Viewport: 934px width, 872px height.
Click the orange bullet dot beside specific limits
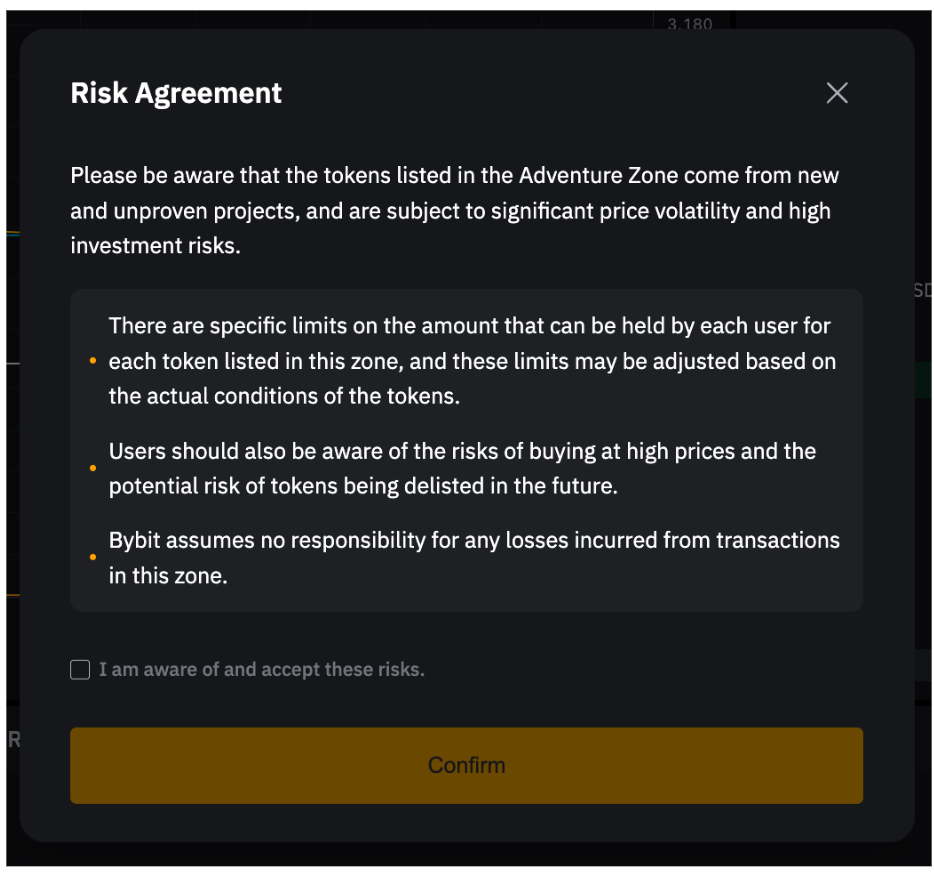(x=92, y=361)
